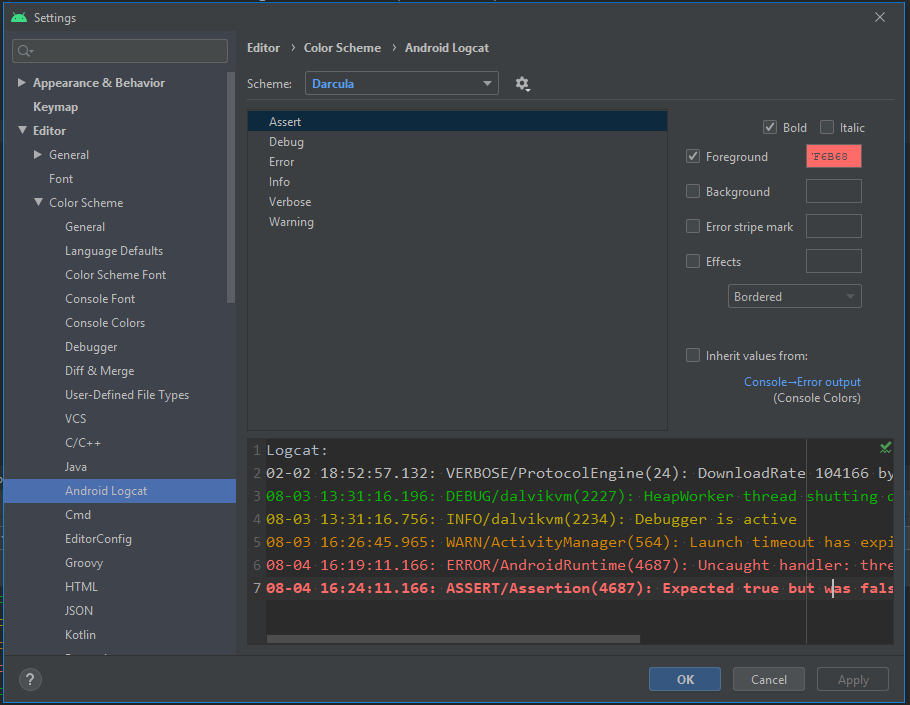Click the ASSERT line in preview
The width and height of the screenshot is (910, 705).
coord(579,588)
